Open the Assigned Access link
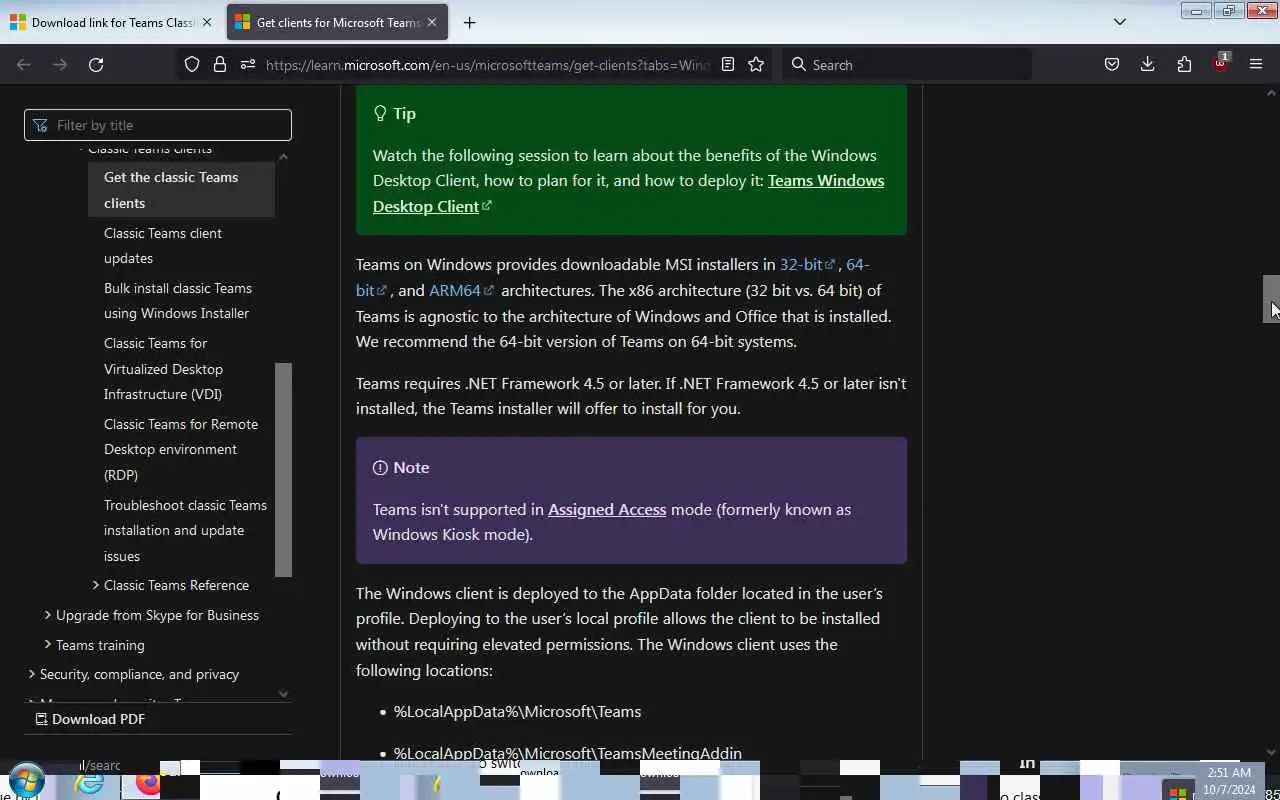 [607, 509]
